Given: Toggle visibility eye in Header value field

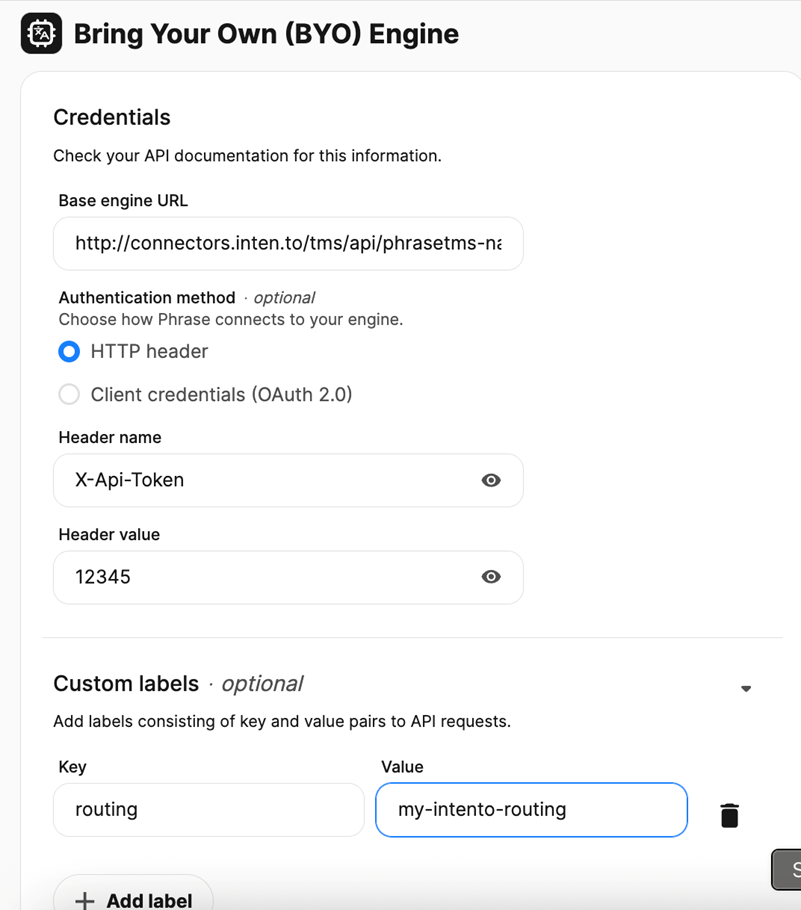Looking at the screenshot, I should click(x=491, y=577).
